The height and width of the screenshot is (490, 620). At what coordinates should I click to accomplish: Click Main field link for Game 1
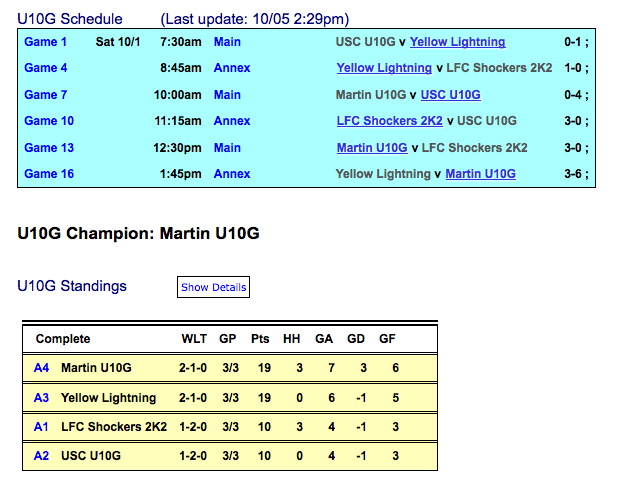click(x=227, y=42)
